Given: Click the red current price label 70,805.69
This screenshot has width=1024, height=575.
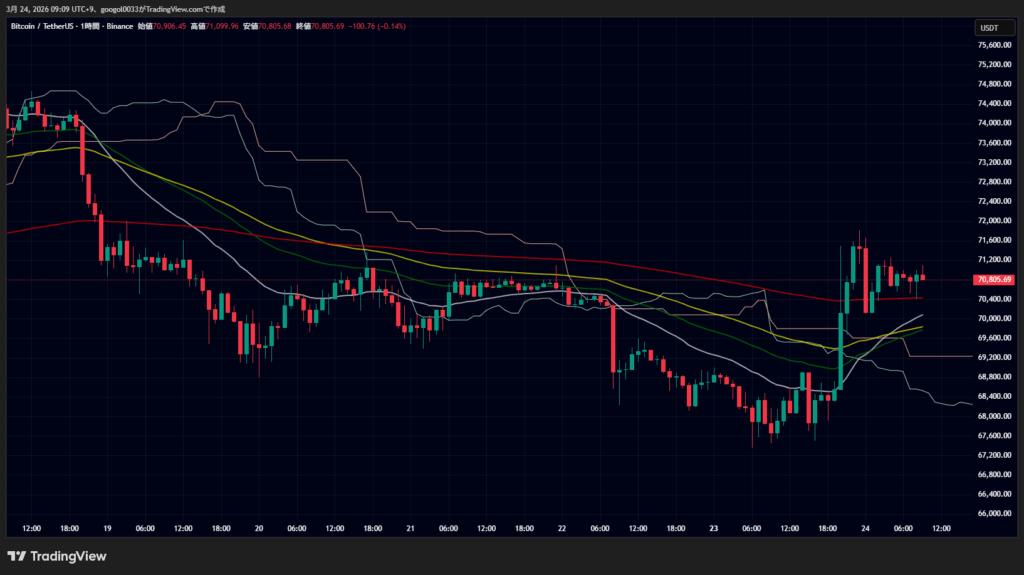Looking at the screenshot, I should click(995, 279).
